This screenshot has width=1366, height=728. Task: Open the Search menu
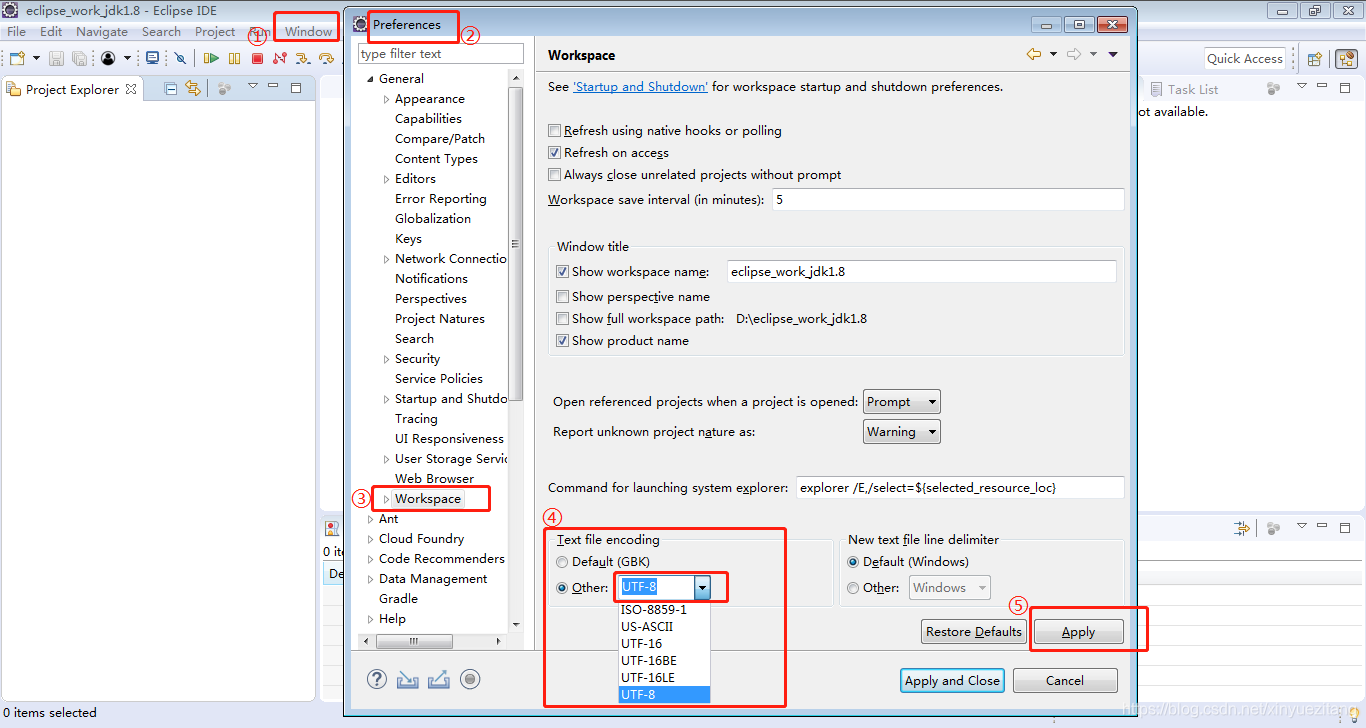(x=161, y=31)
